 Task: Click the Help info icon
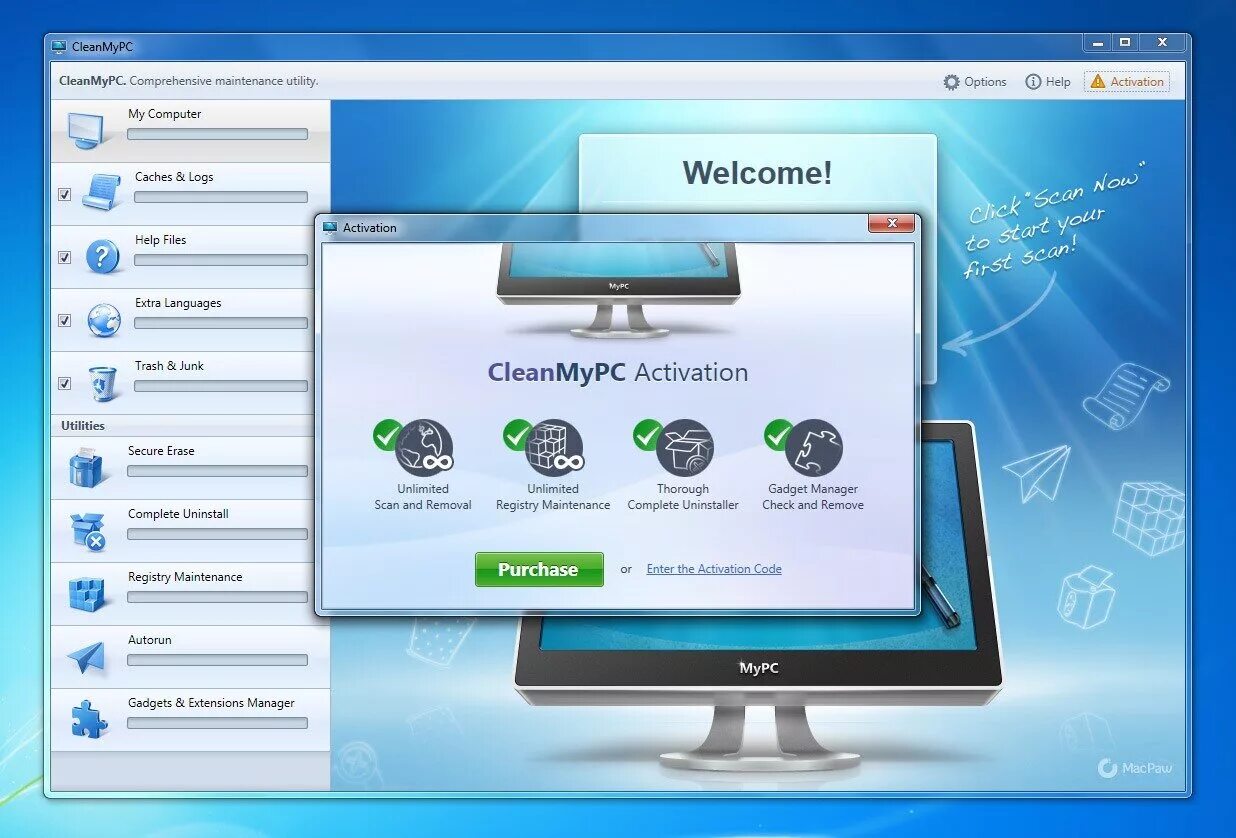pyautogui.click(x=1033, y=82)
